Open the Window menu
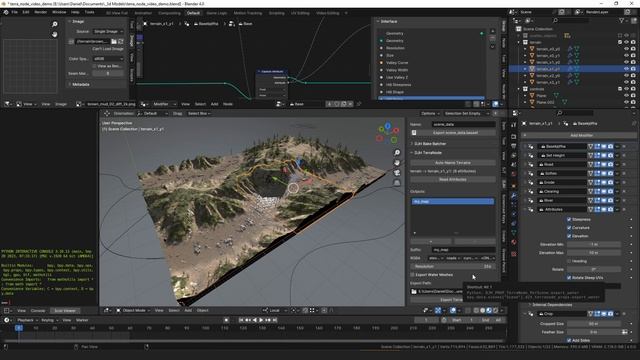 tap(59, 12)
